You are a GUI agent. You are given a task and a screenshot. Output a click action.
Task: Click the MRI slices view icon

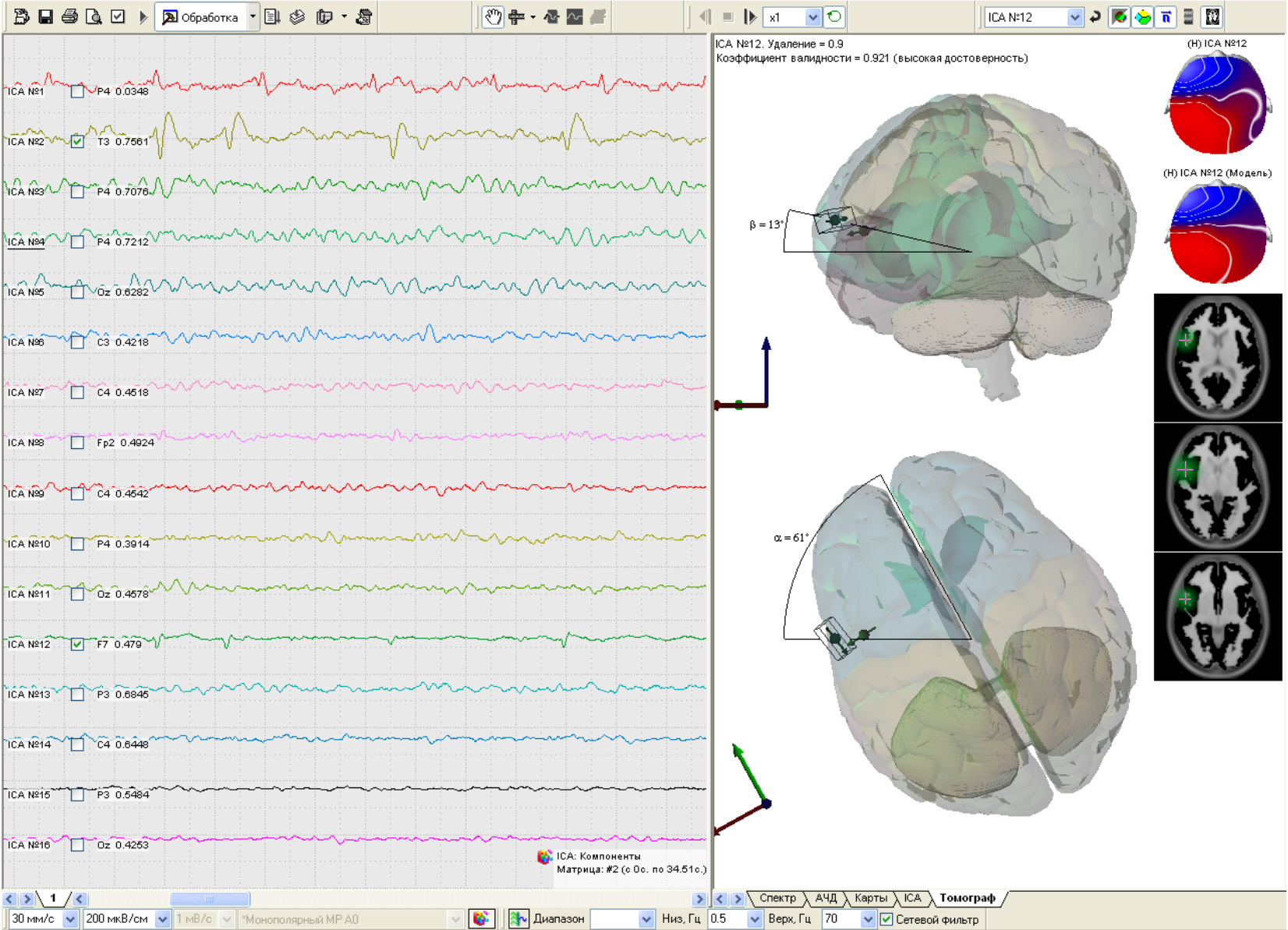point(1212,16)
